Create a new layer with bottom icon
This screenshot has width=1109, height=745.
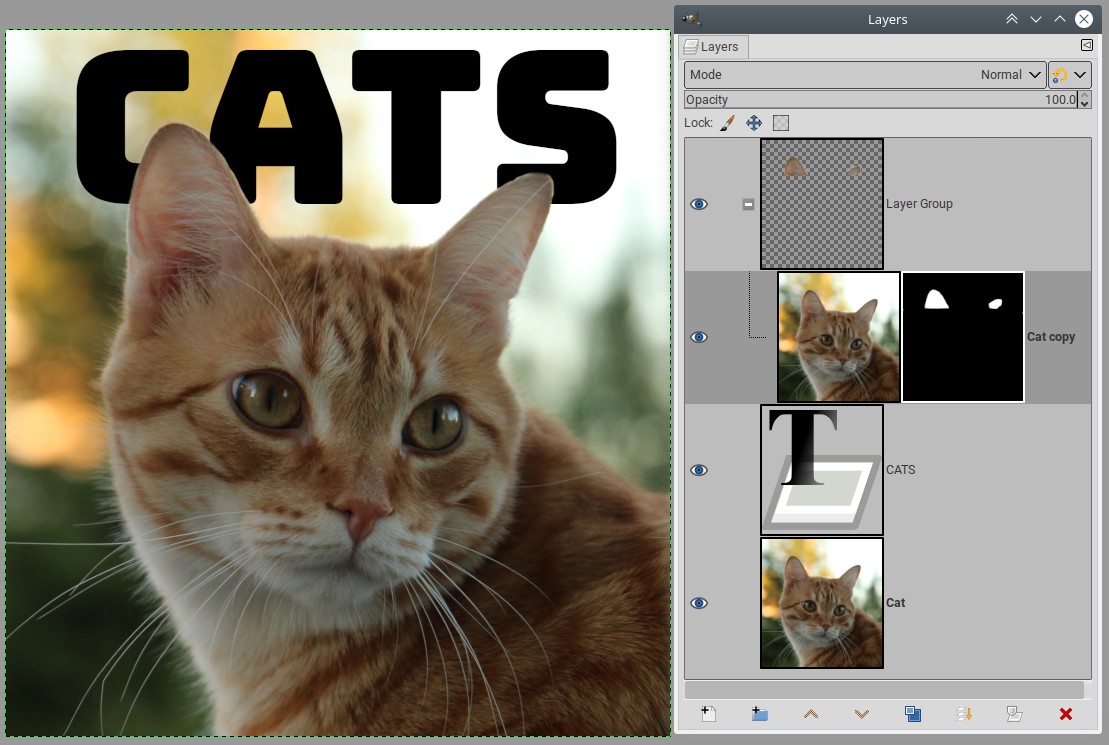[708, 713]
